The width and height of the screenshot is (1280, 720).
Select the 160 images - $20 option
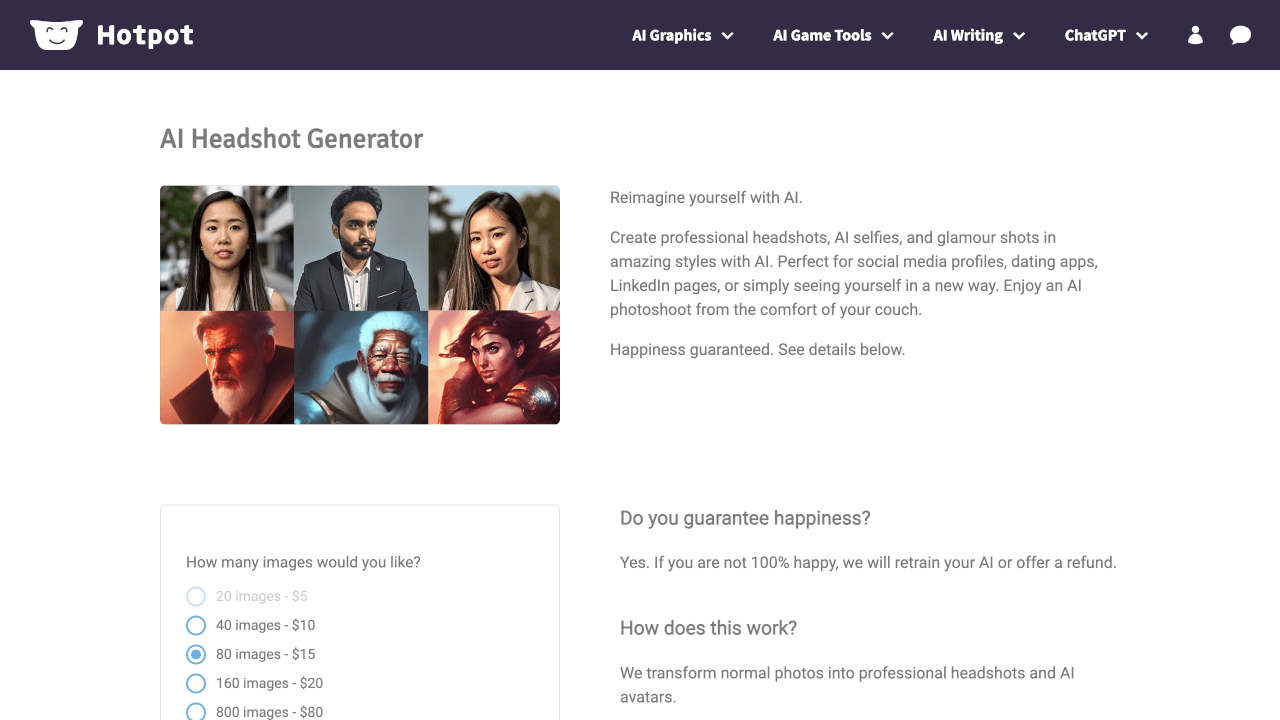click(196, 683)
